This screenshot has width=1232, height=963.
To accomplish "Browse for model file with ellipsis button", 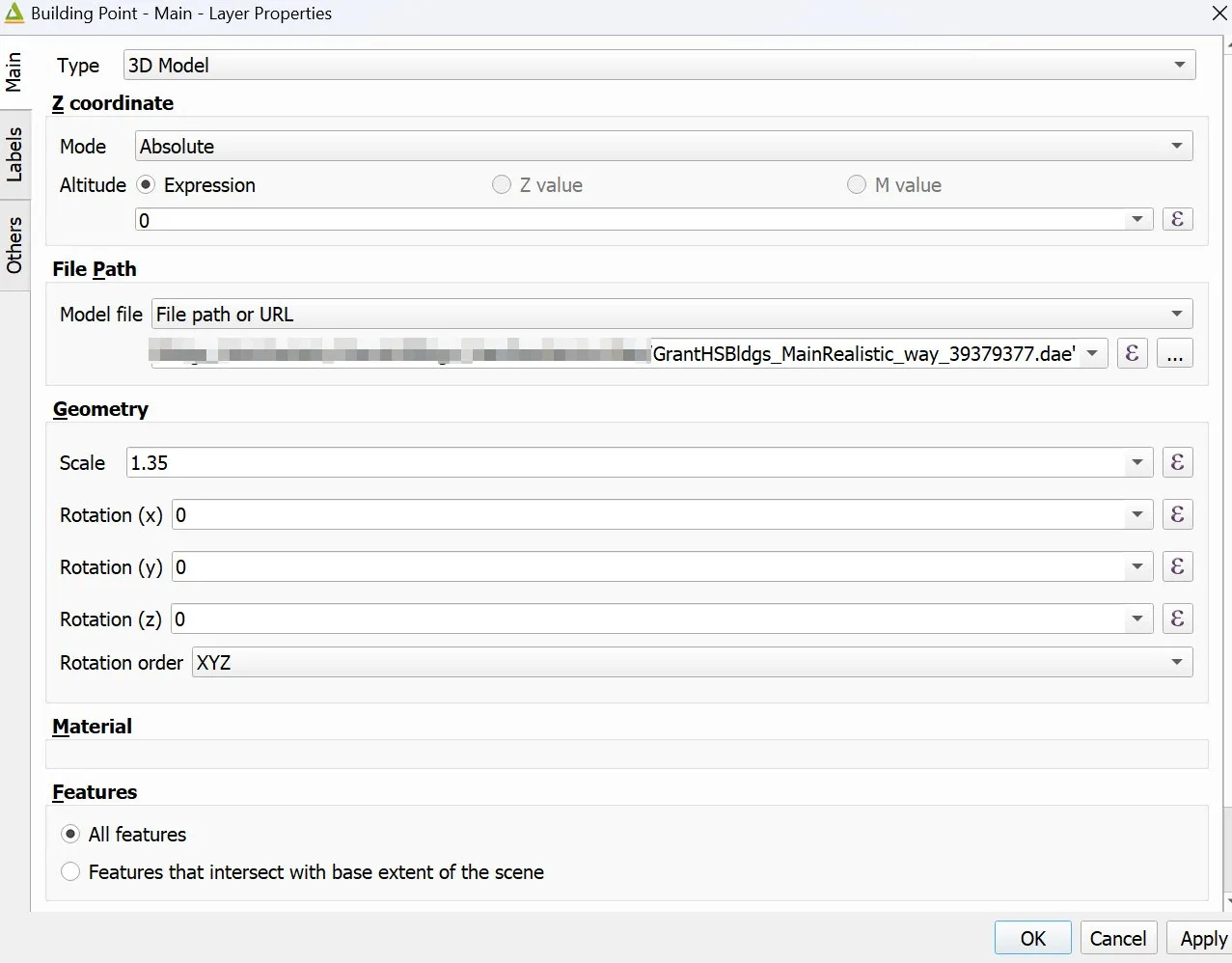I will pos(1174,353).
